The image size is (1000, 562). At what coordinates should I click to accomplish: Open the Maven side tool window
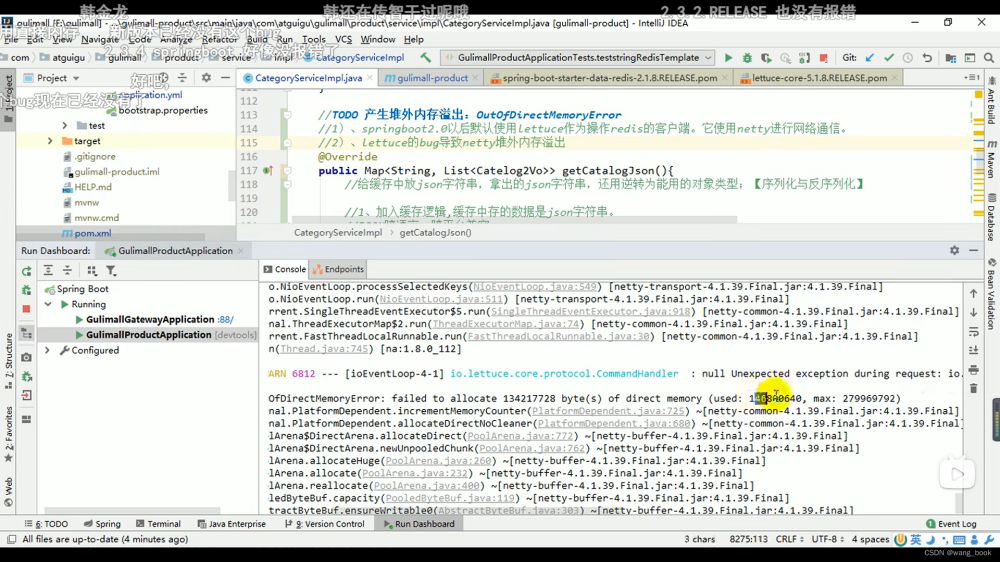991,159
